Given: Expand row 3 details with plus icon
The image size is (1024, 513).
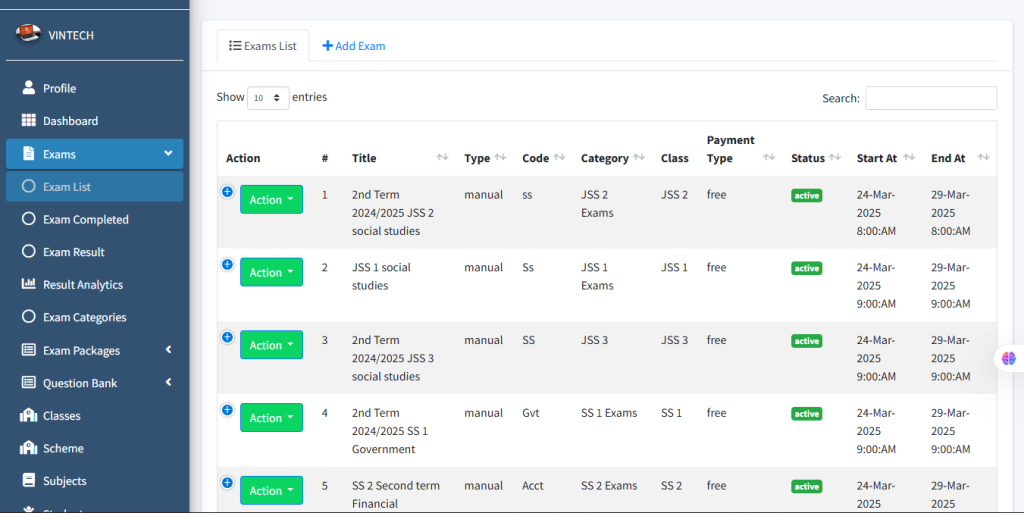Looking at the screenshot, I should click(x=227, y=338).
